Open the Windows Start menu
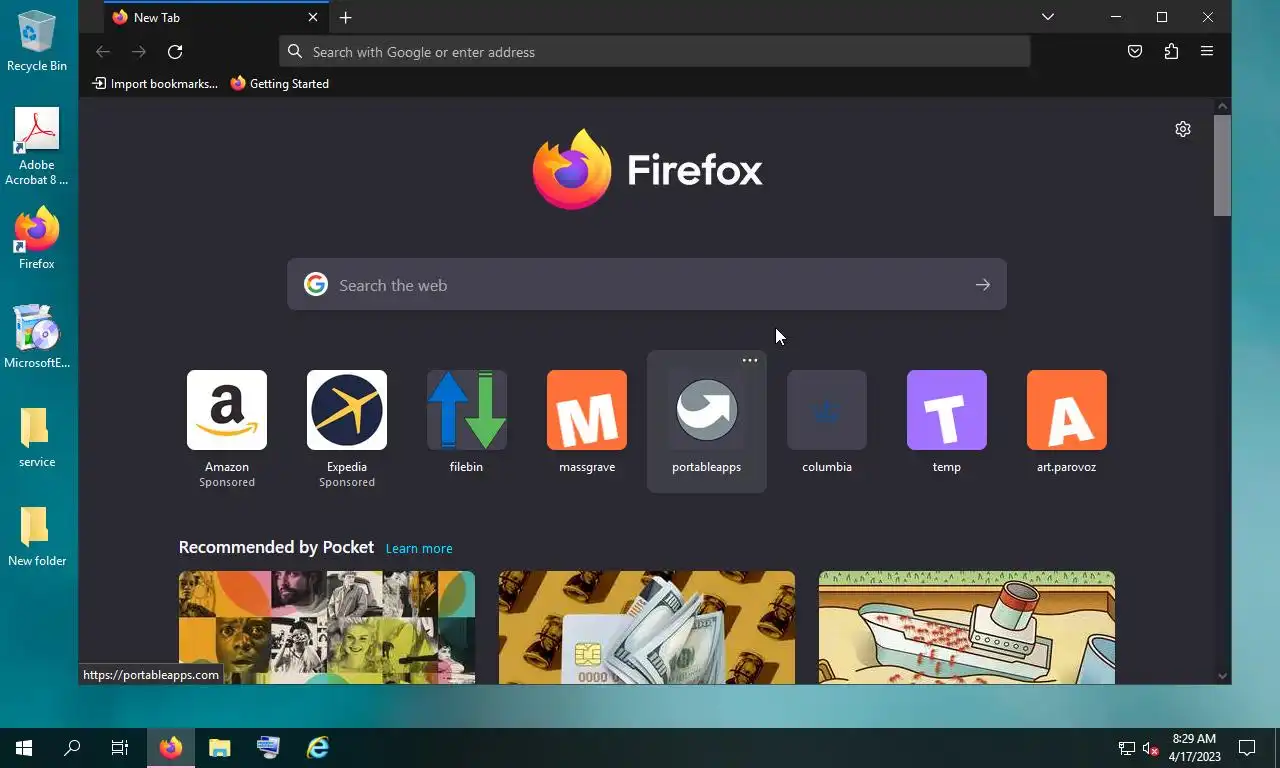Image resolution: width=1280 pixels, height=768 pixels. click(x=24, y=748)
